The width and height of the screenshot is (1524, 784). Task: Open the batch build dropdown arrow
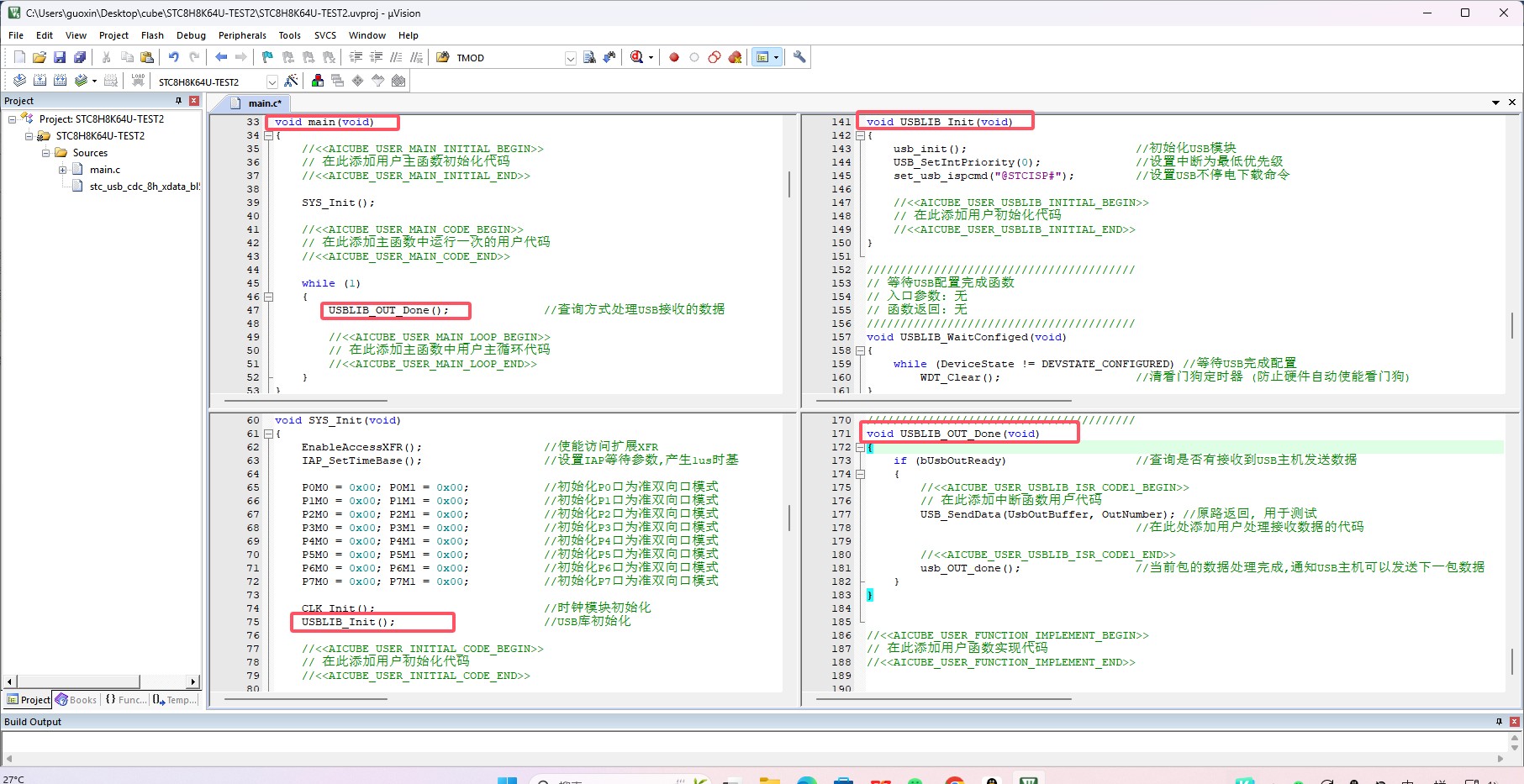94,82
